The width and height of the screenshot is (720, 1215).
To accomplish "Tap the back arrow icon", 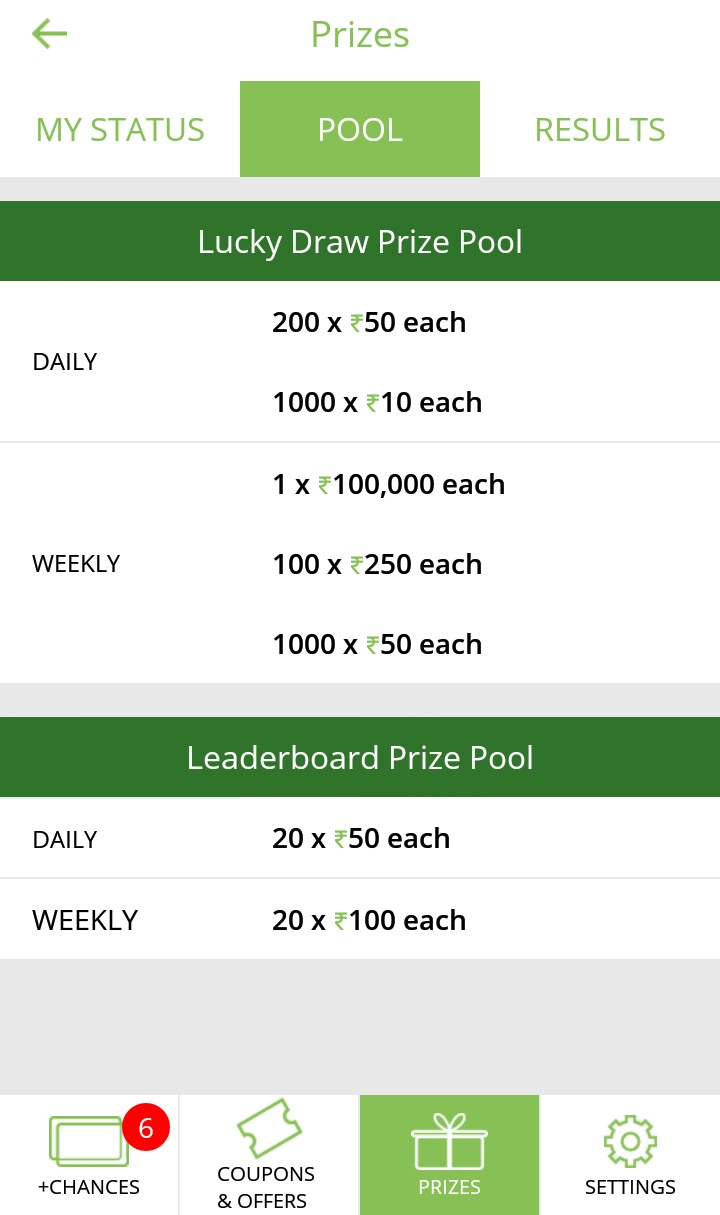I will 49,34.
